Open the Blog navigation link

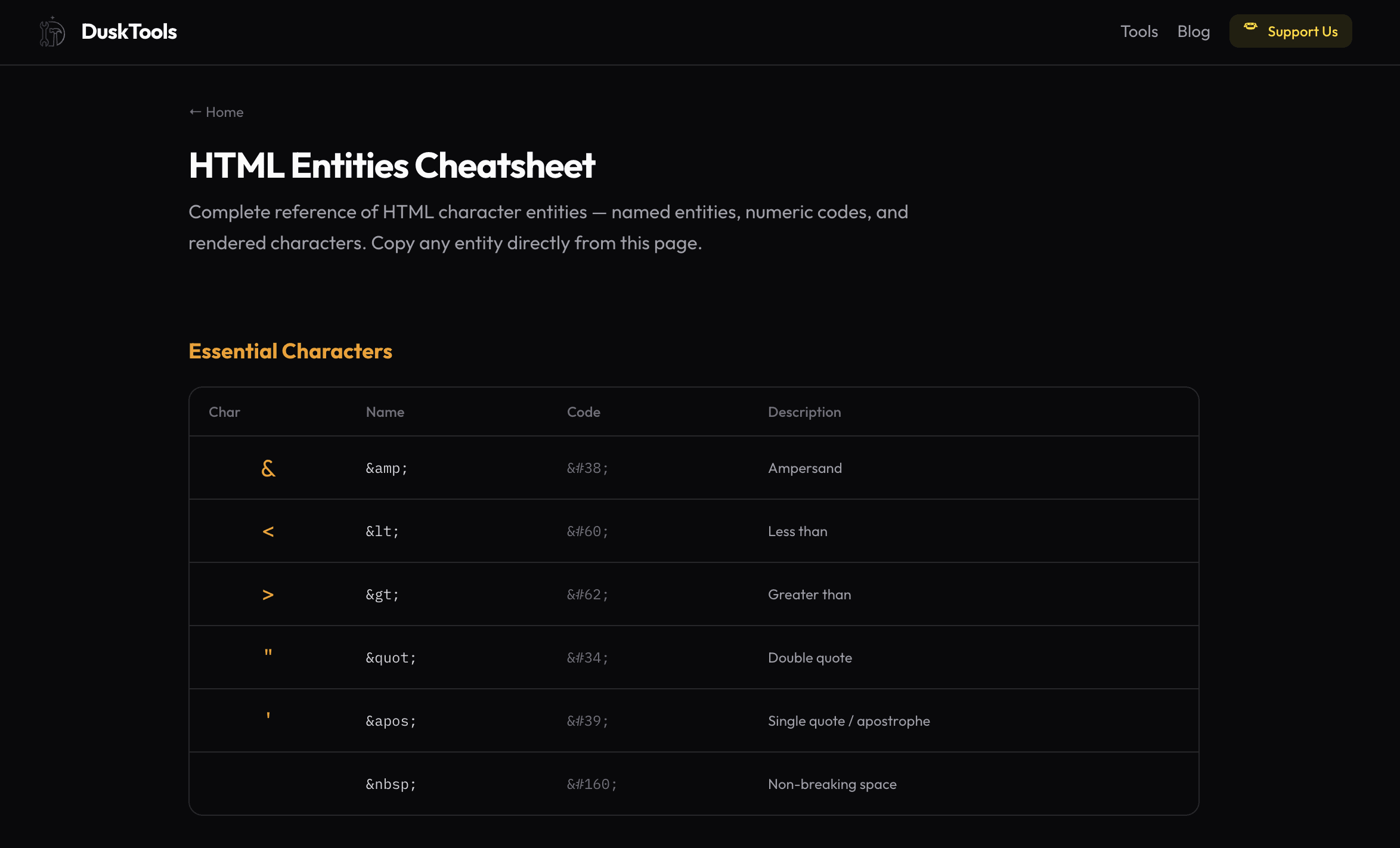1193,32
